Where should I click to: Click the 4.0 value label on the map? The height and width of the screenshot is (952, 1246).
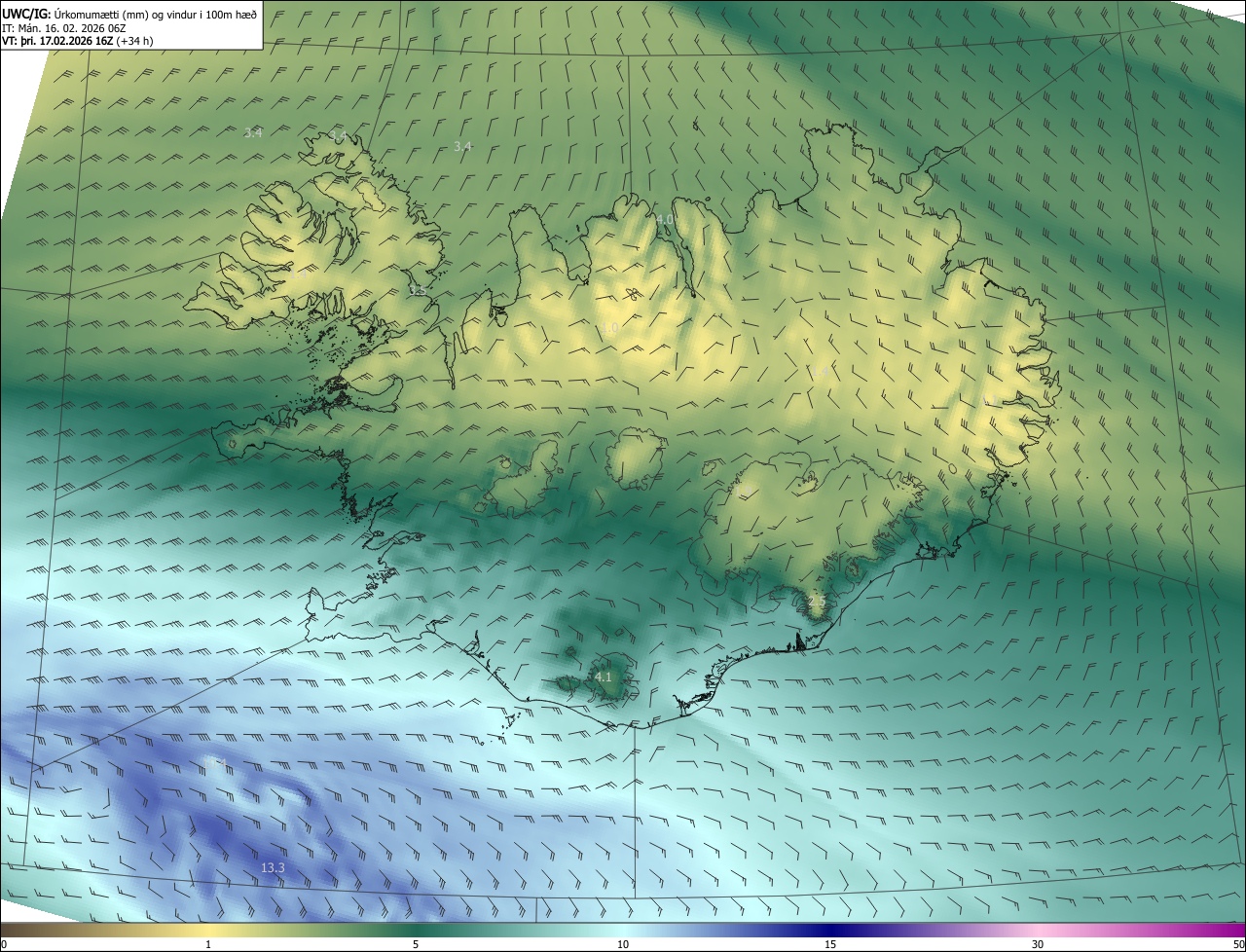[665, 220]
